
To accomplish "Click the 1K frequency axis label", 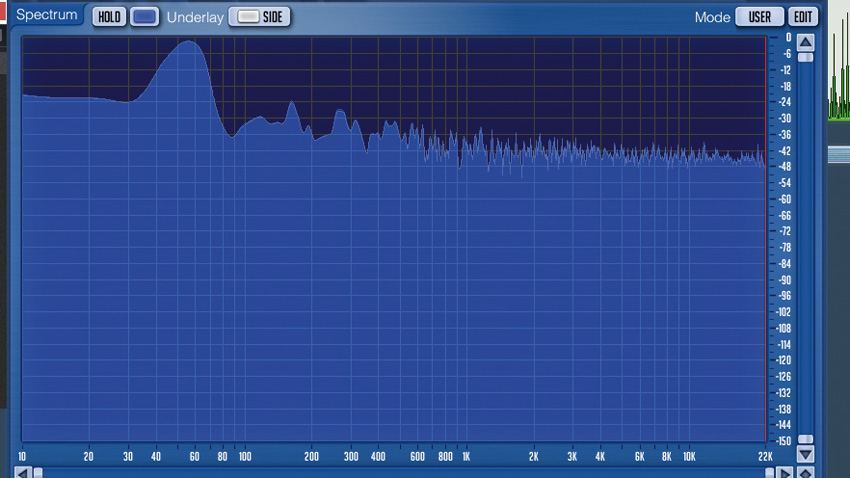I will click(466, 457).
